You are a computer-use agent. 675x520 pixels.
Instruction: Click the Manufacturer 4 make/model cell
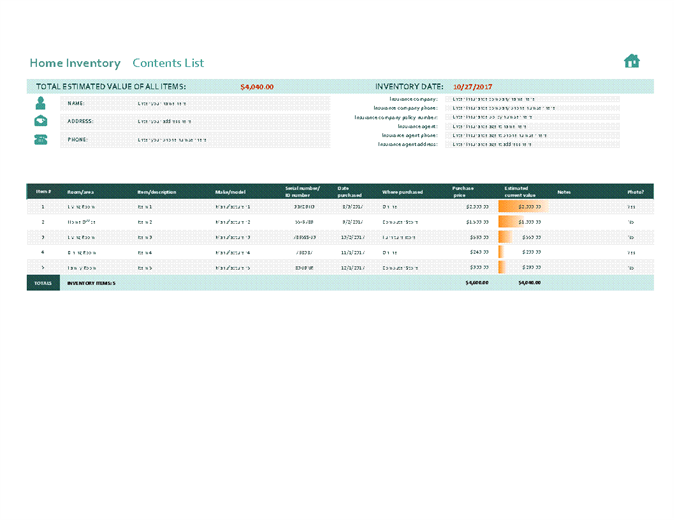233,253
